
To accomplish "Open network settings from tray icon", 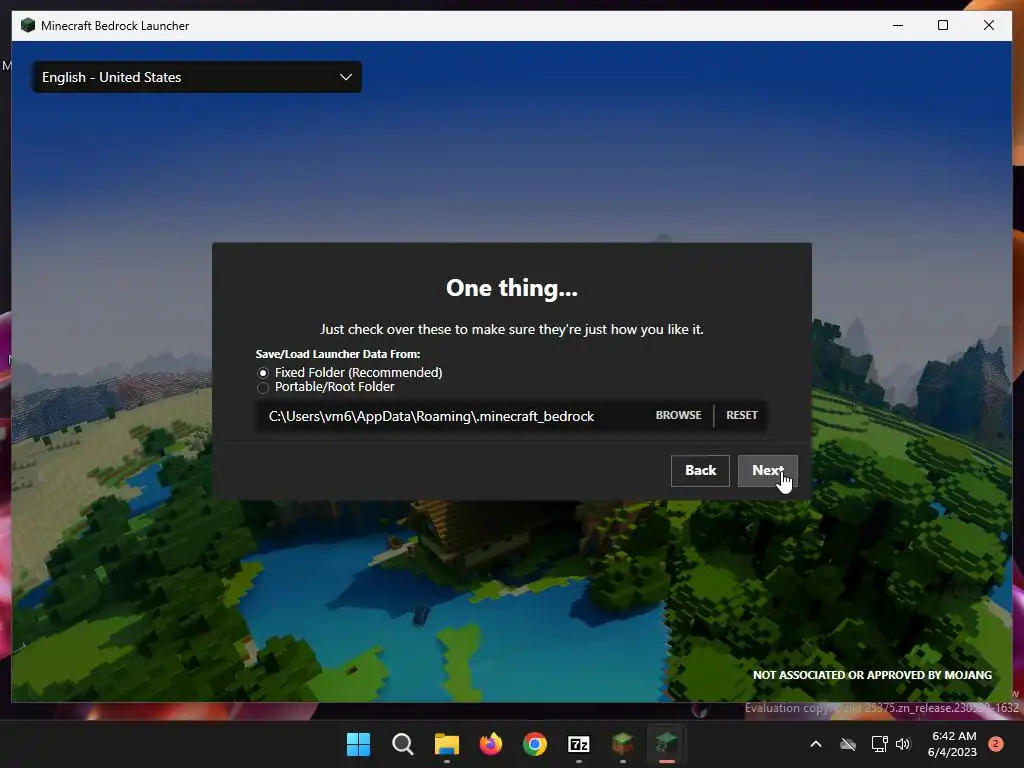I will (879, 744).
